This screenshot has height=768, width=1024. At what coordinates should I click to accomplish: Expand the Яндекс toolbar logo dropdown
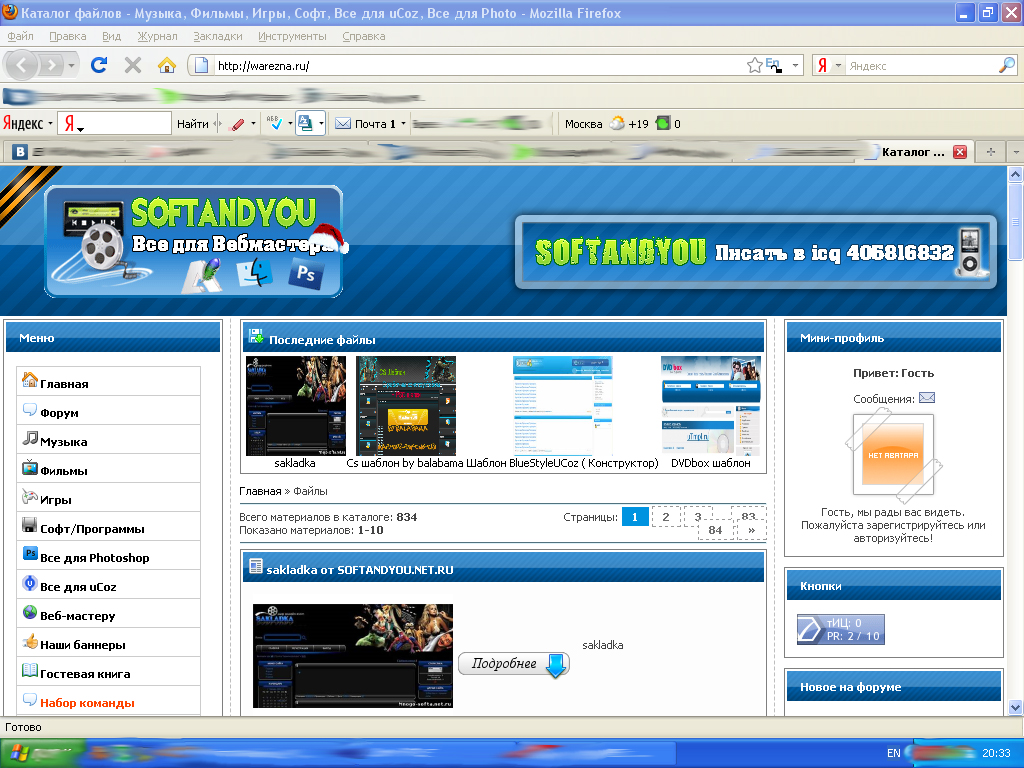coord(50,123)
